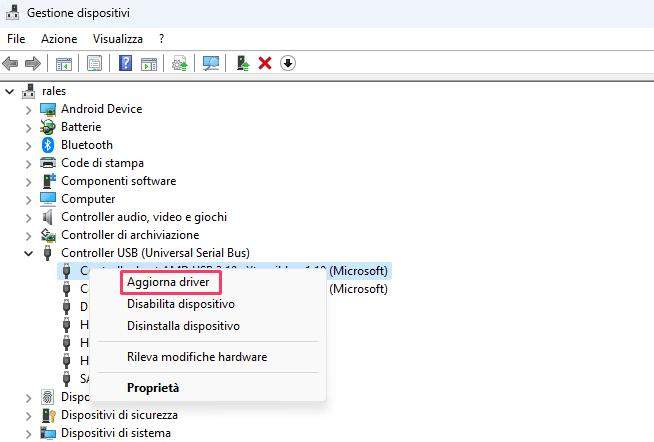The height and width of the screenshot is (442, 654).
Task: Expand Controller audio, video e giochi
Action: click(28, 218)
